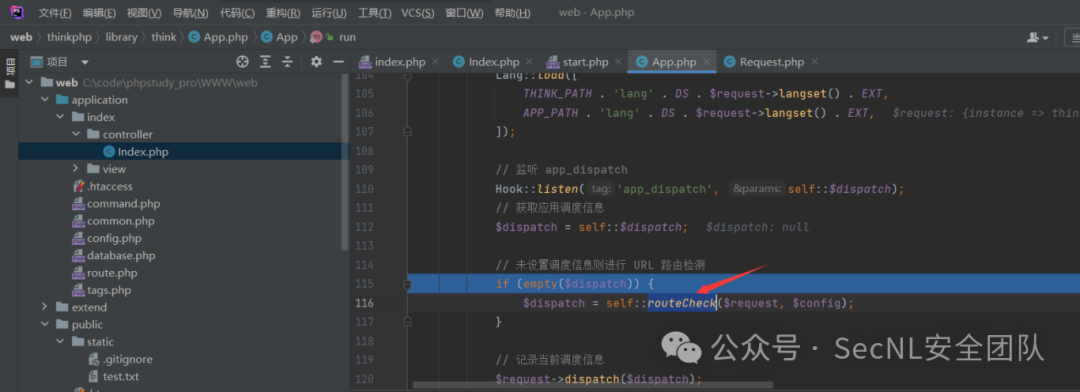Hide the project panel with minus icon
Image resolution: width=1080 pixels, height=392 pixels.
point(338,62)
